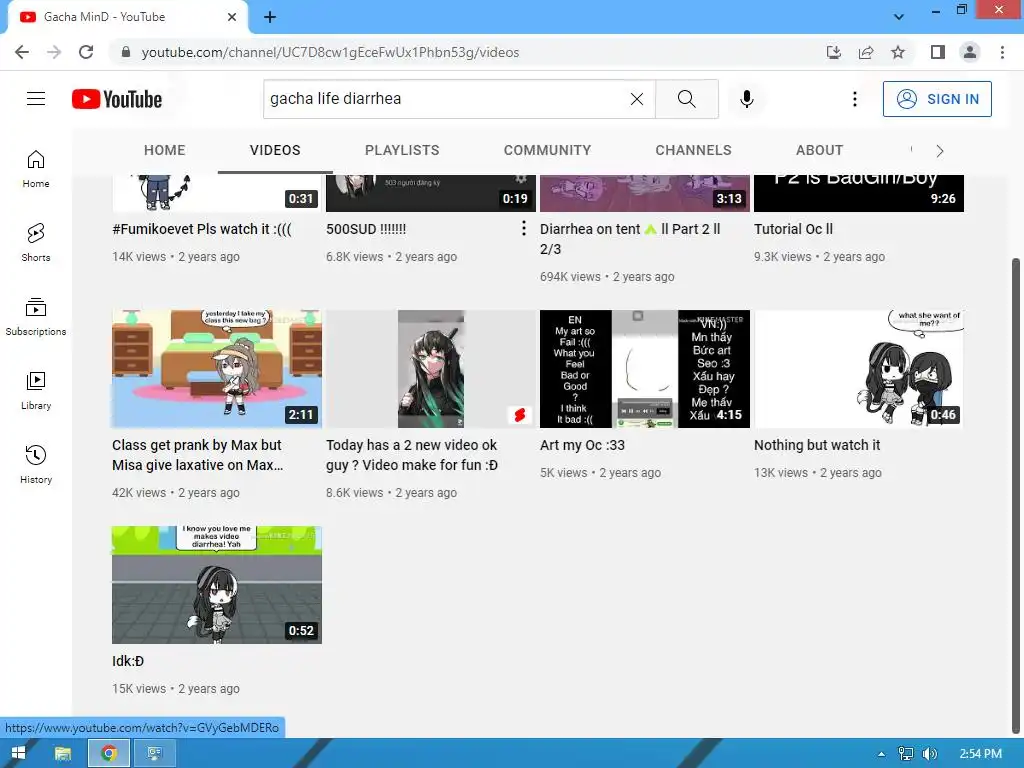Viewport: 1024px width, 768px height.
Task: Open Subscriptions in the left sidebar
Action: coord(36,317)
